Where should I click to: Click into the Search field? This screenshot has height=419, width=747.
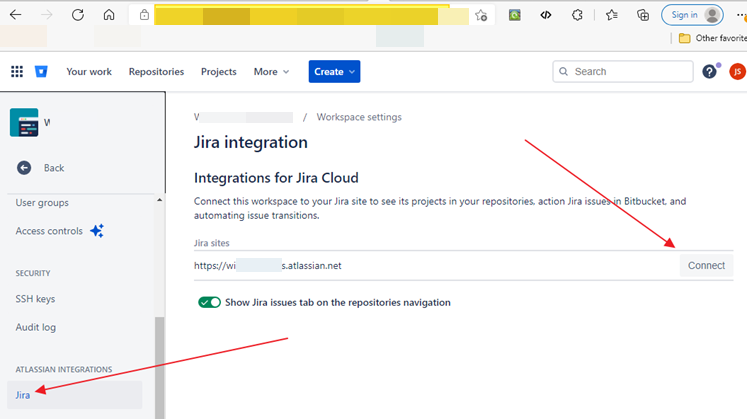click(x=623, y=71)
